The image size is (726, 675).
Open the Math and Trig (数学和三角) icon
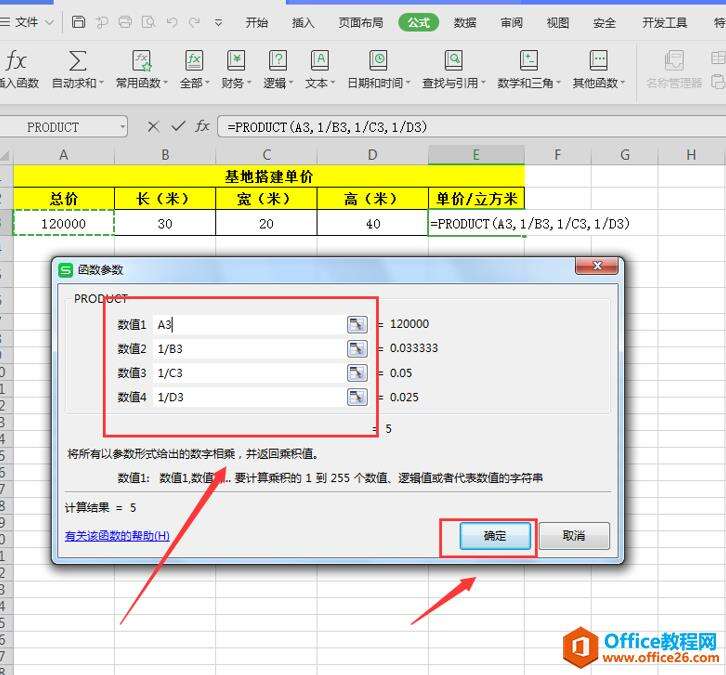[x=528, y=61]
